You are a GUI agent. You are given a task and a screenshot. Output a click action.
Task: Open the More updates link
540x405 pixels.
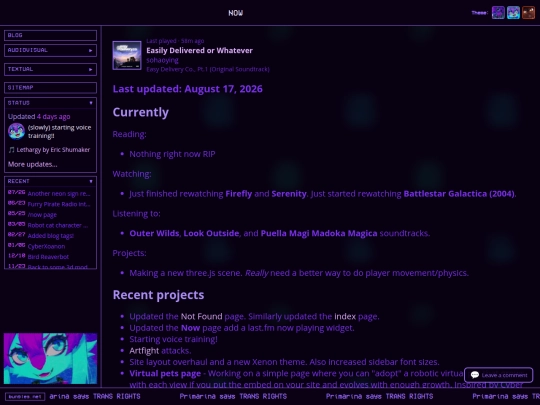(32, 164)
